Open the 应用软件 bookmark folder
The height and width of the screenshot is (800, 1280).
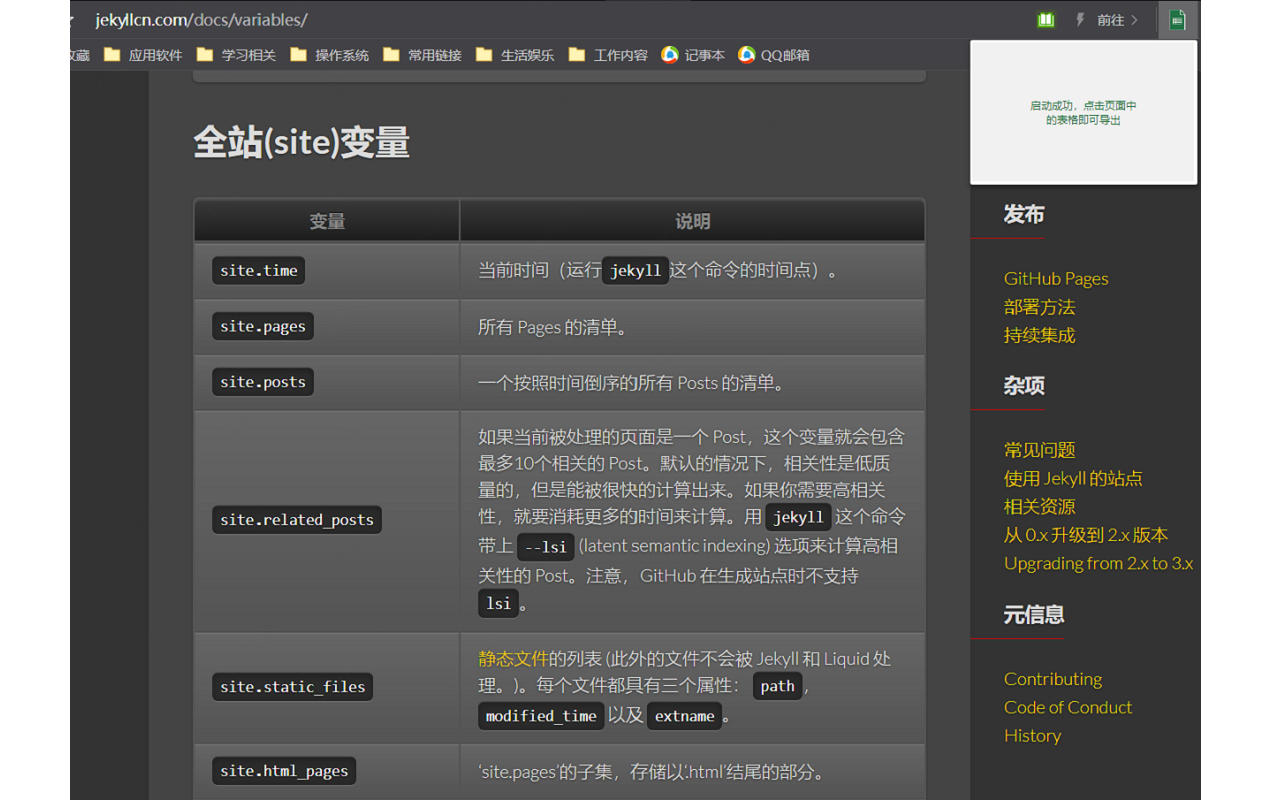tap(143, 55)
